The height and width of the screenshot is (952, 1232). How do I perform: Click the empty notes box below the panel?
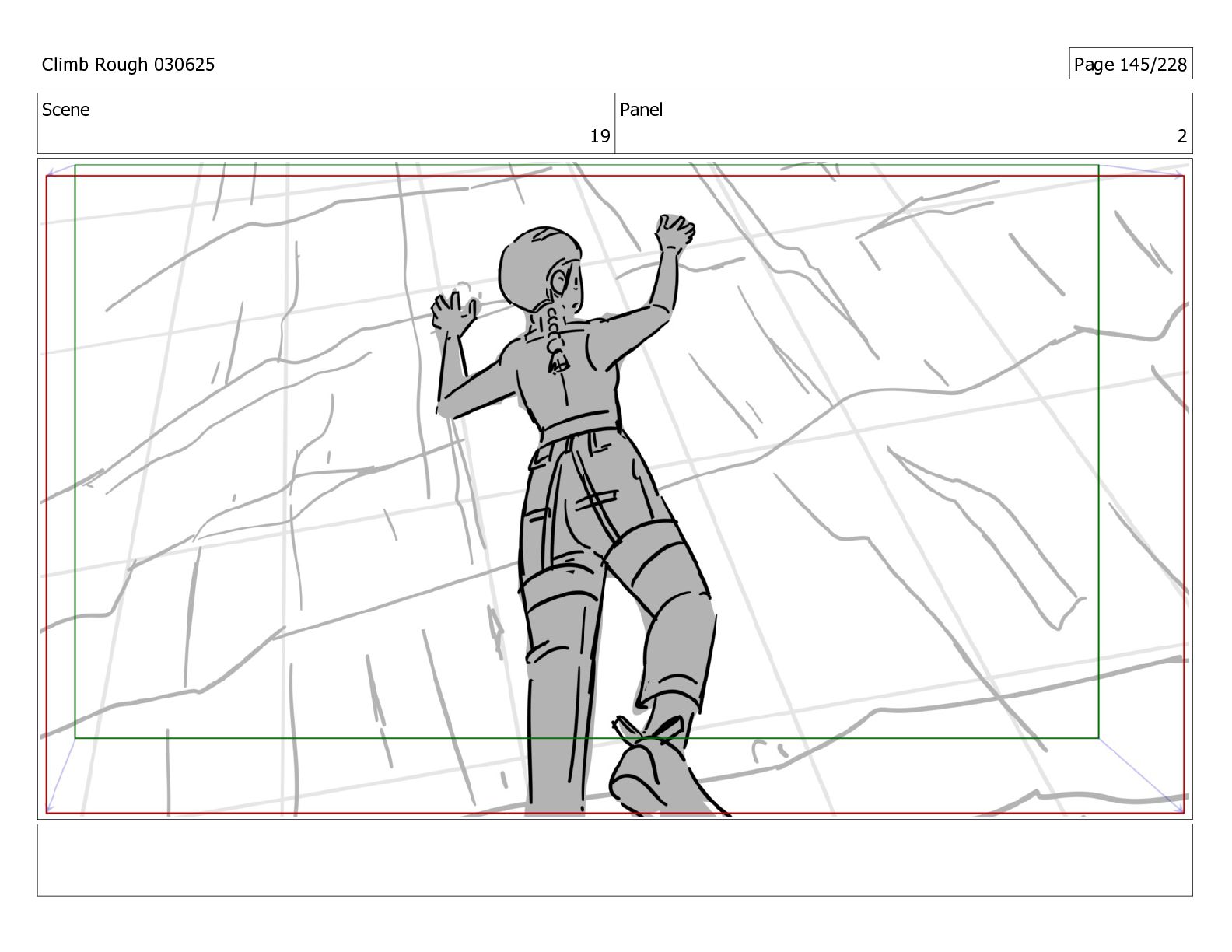614,860
